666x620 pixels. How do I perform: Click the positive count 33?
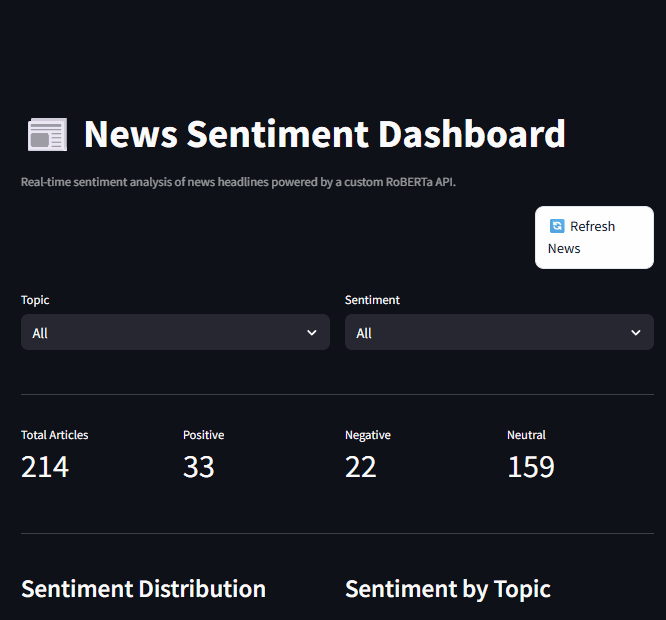pyautogui.click(x=199, y=467)
